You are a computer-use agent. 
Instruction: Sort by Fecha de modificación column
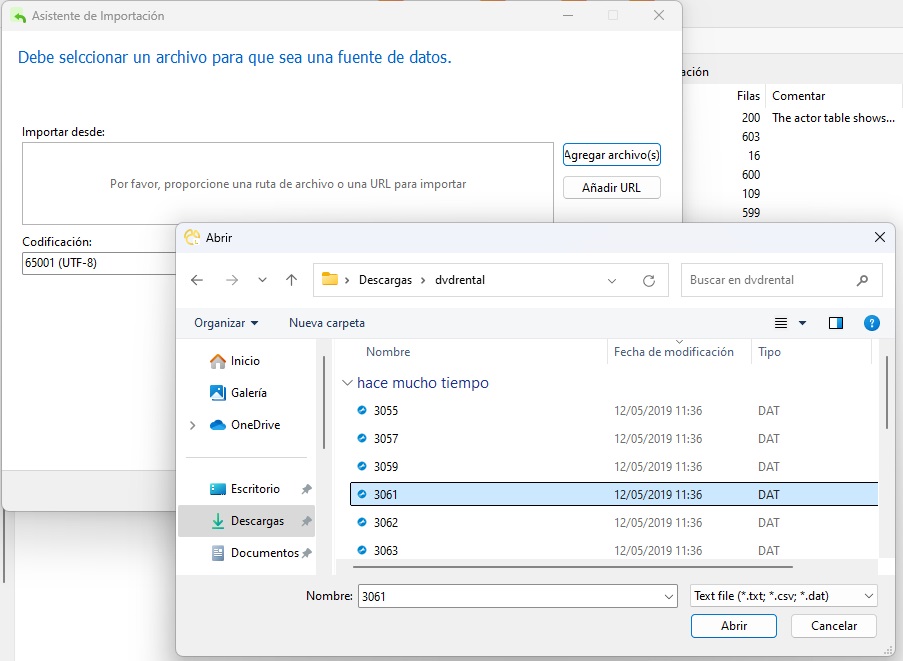pos(673,352)
